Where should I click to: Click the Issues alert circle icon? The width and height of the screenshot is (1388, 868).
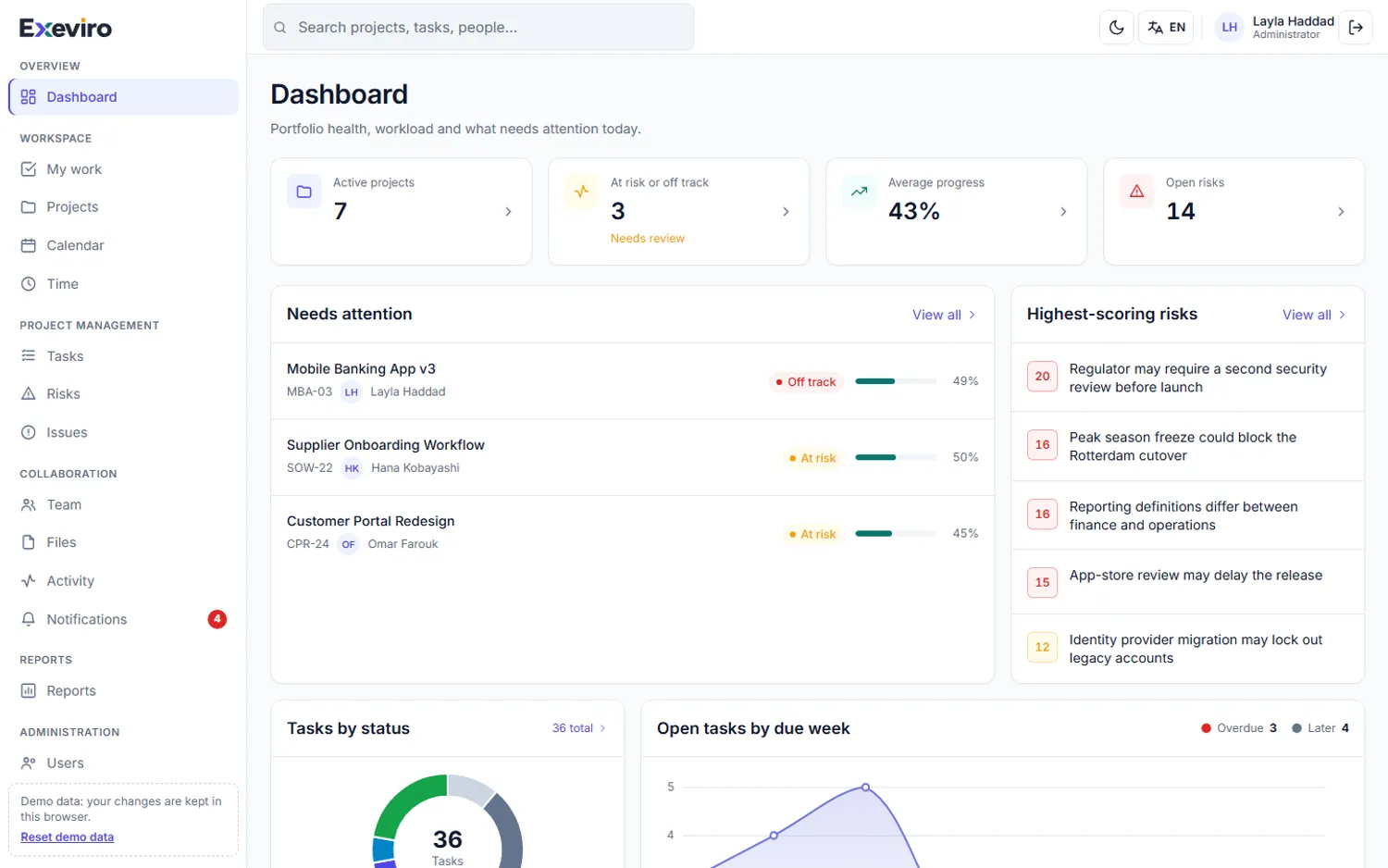29,432
